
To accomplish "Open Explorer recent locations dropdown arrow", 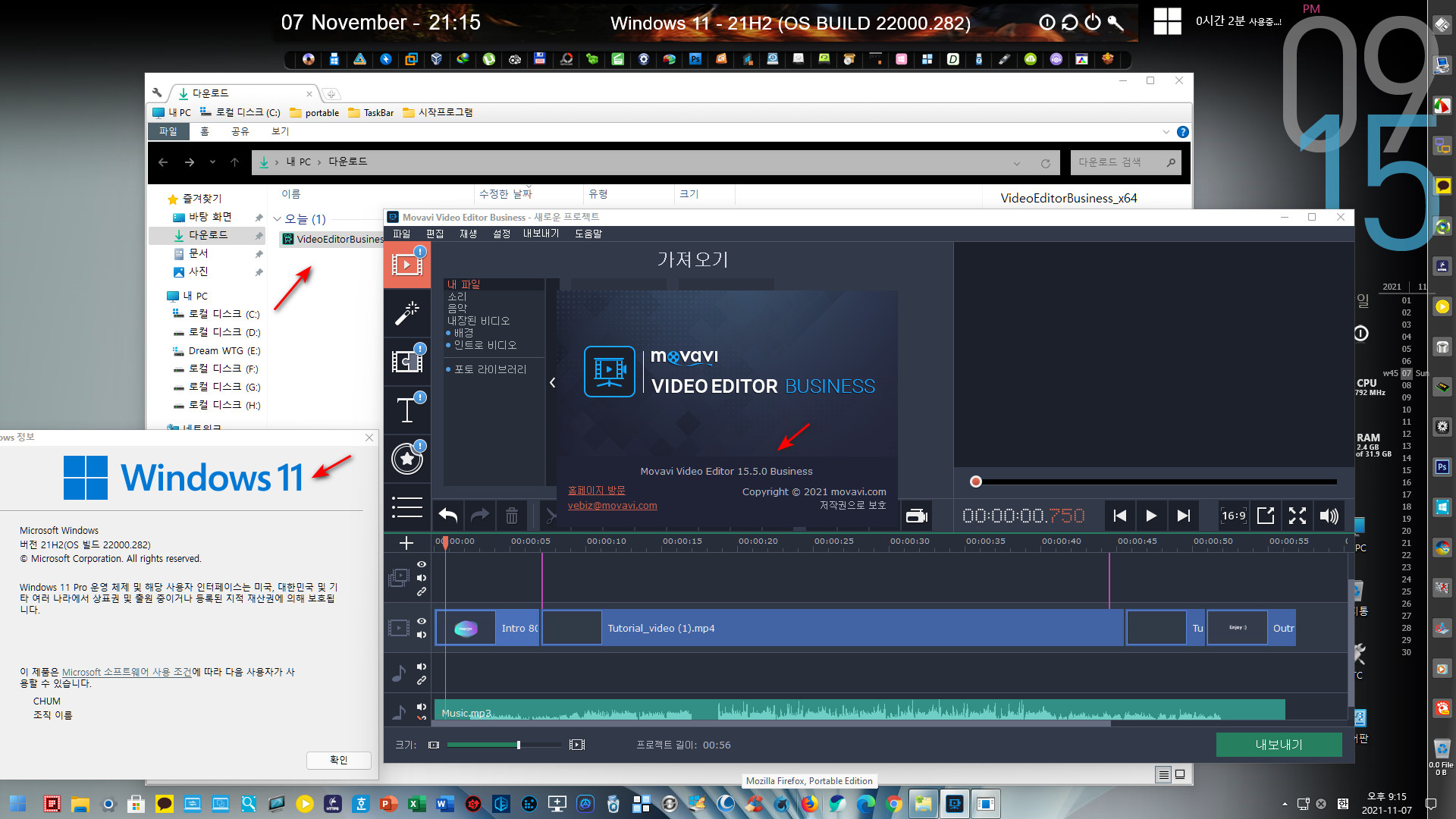I will click(x=212, y=162).
